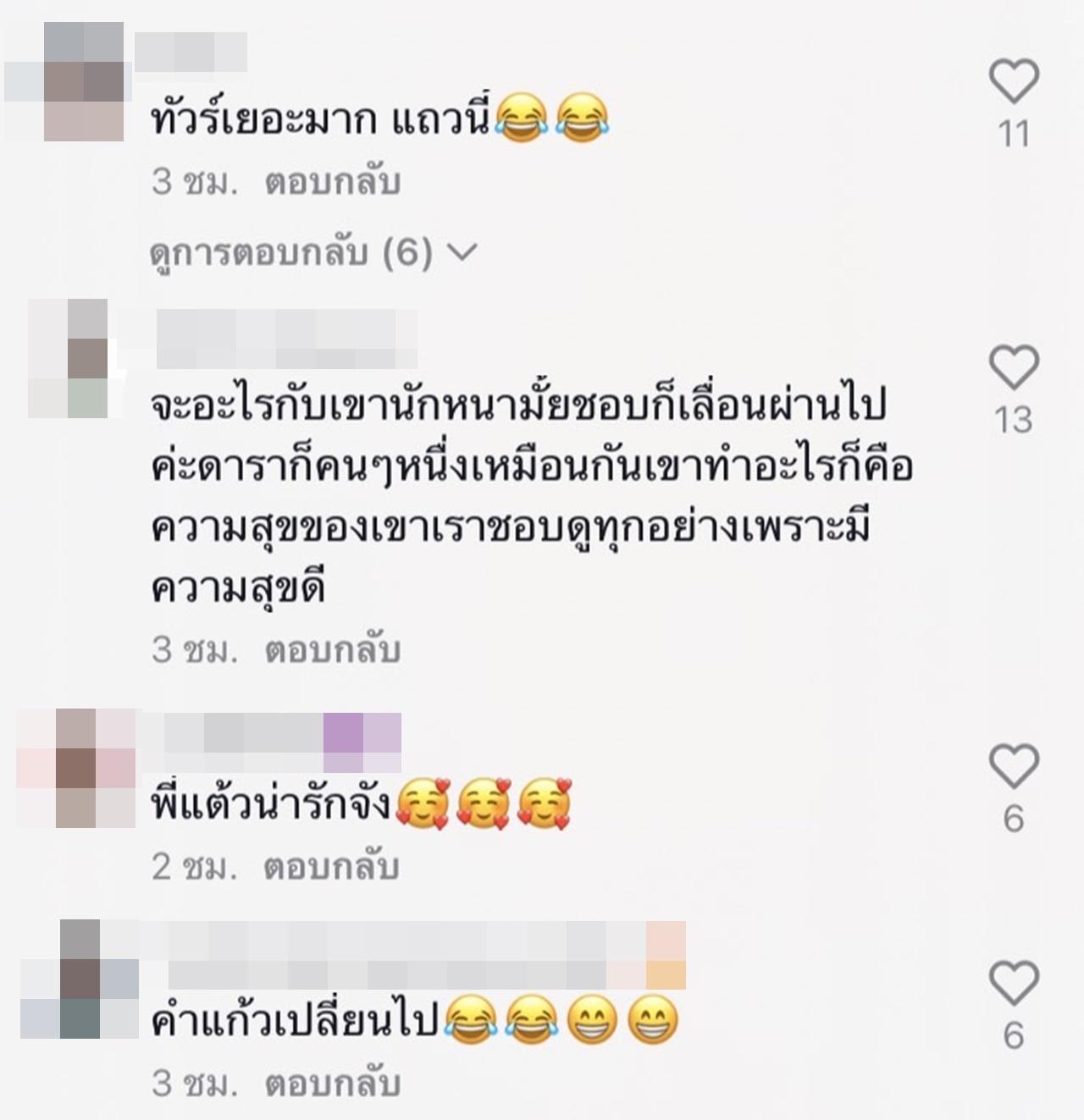Open fourth commenter's profile avatar
Image resolution: width=1084 pixels, height=1120 pixels.
(x=80, y=979)
